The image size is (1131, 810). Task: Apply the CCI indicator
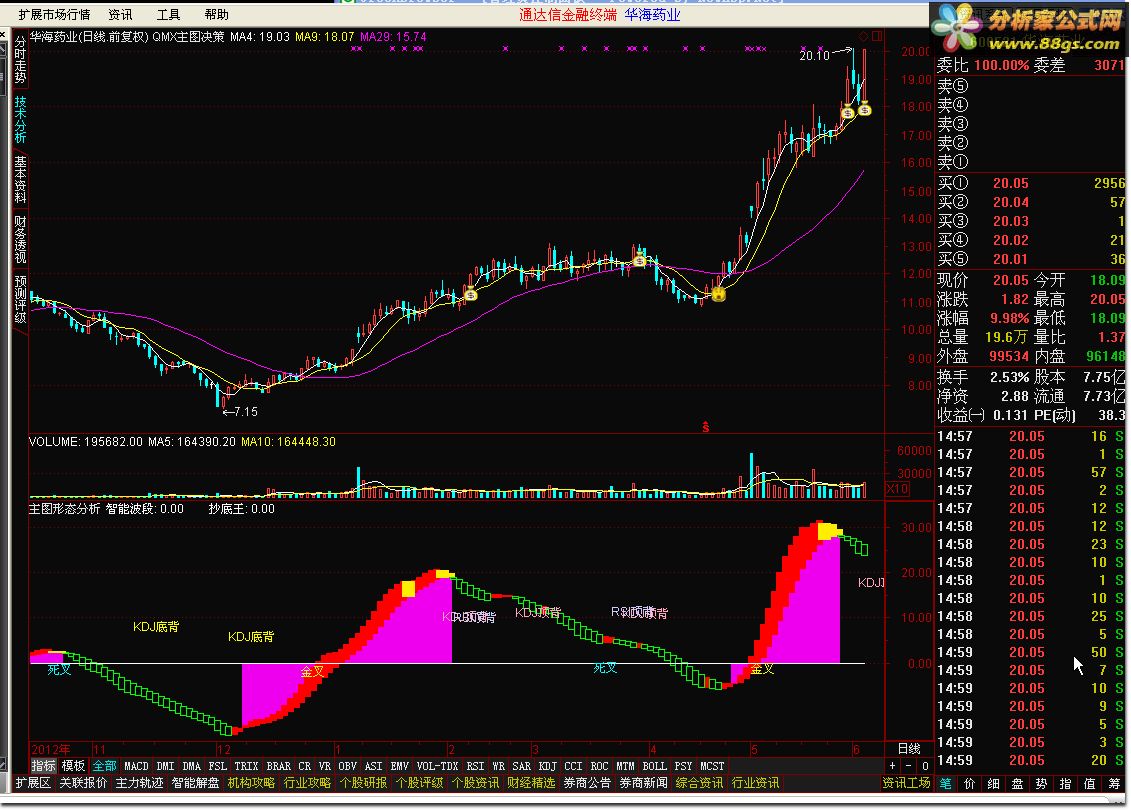click(573, 766)
